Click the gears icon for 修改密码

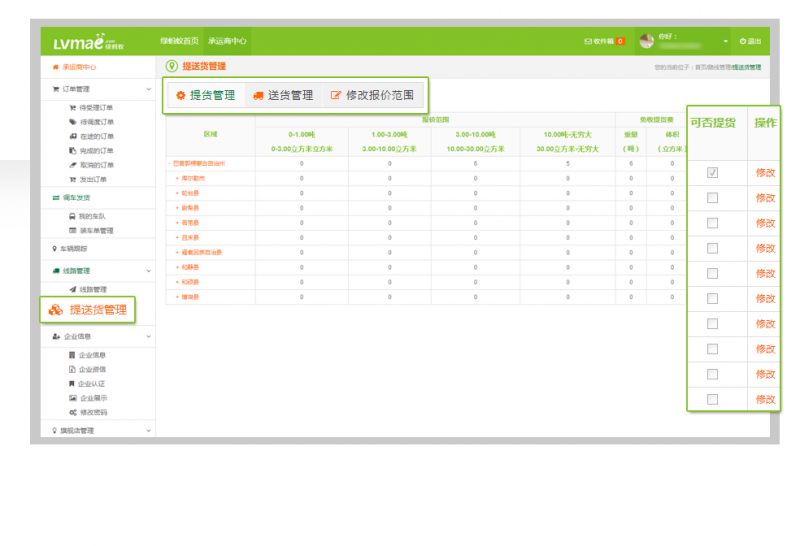[x=73, y=412]
